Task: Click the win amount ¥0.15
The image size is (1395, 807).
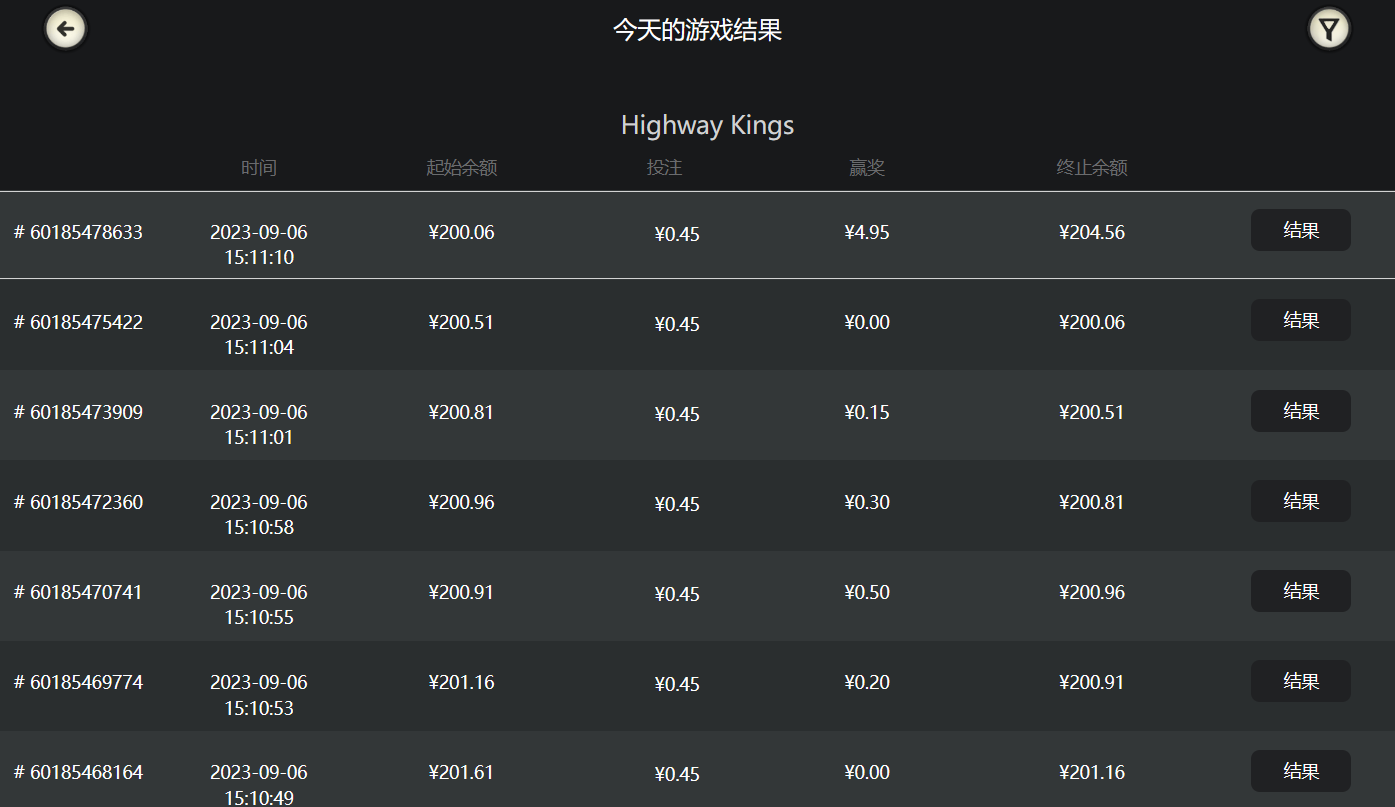Action: coord(867,413)
